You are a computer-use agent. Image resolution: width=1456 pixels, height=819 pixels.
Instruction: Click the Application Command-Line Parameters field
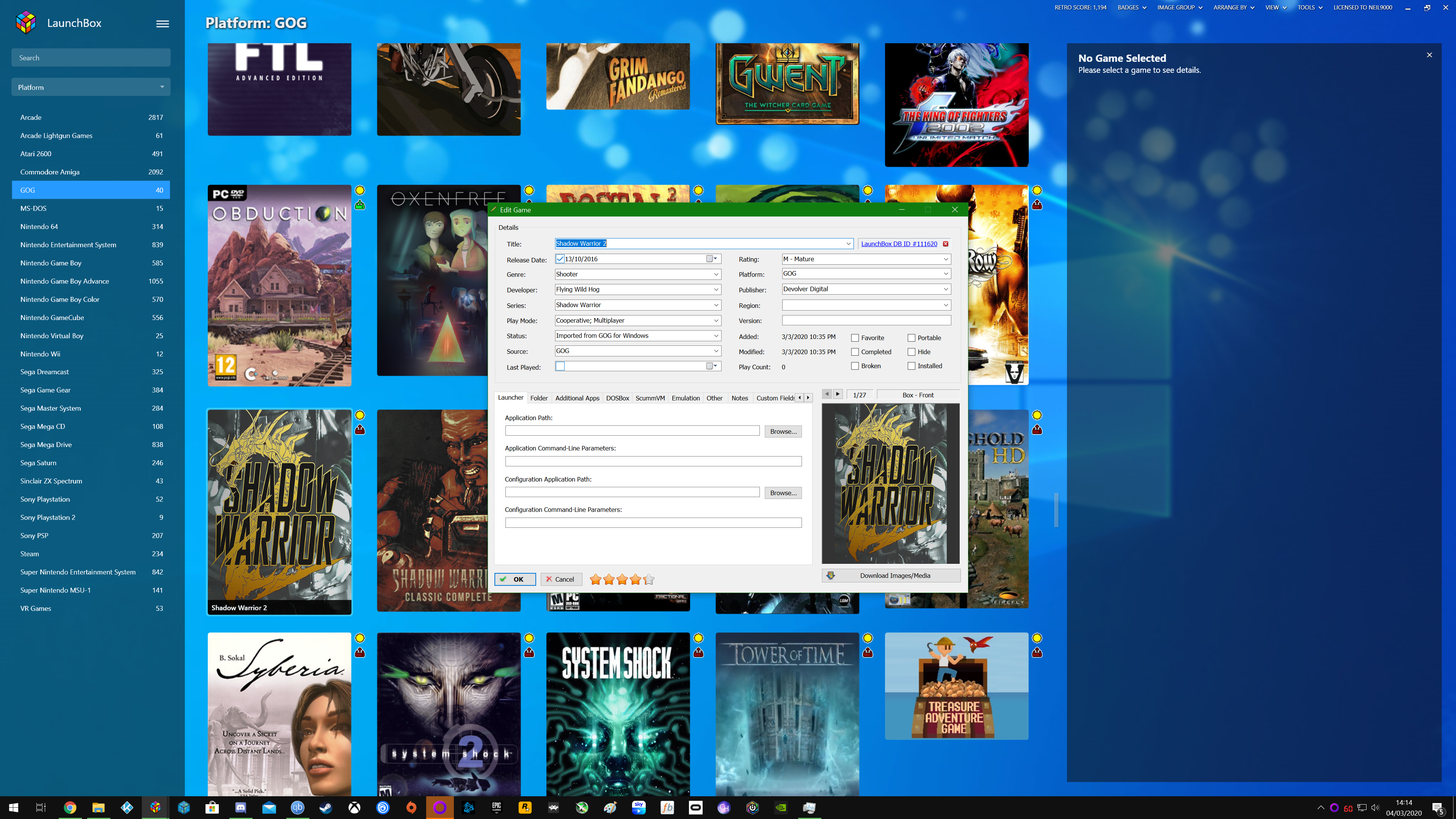coord(653,461)
